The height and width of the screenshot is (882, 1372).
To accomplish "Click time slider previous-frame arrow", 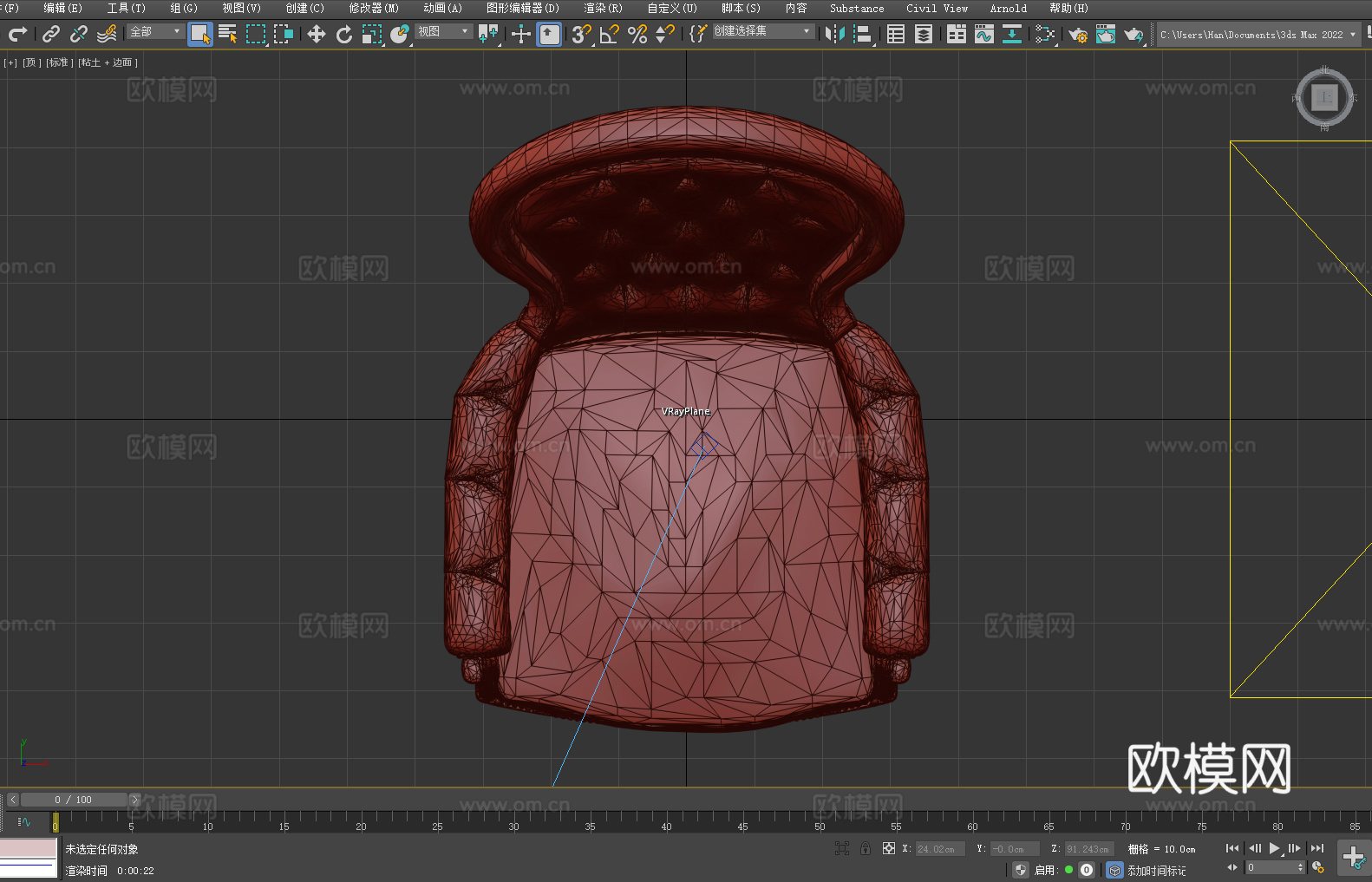I will click(13, 800).
